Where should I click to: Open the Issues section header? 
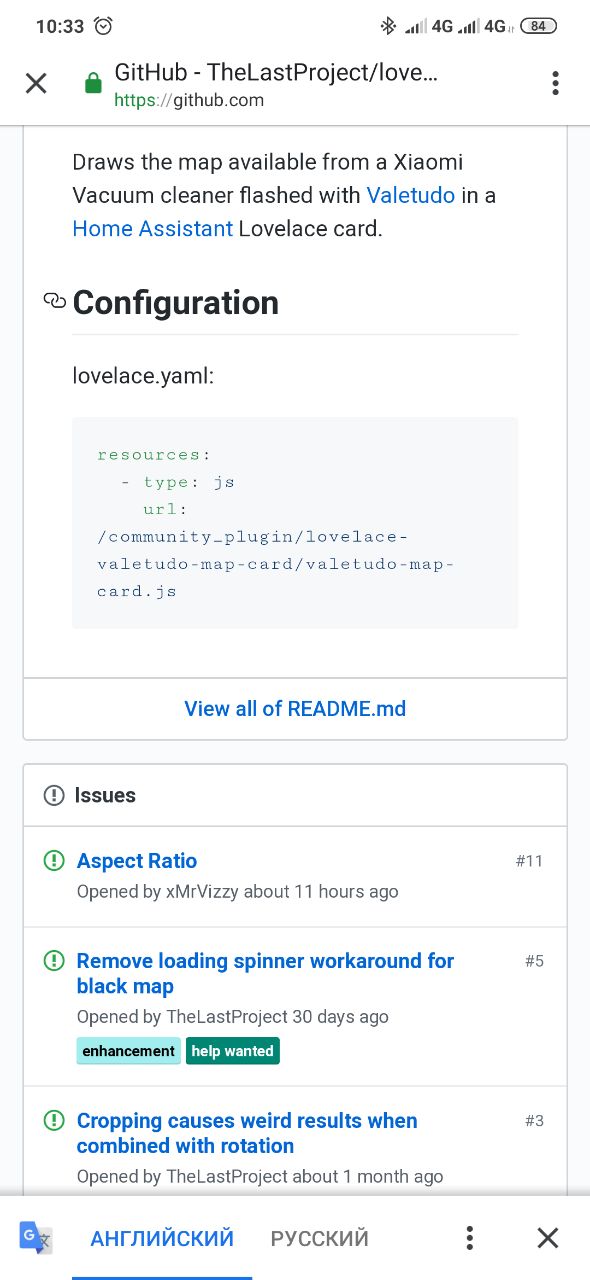point(295,795)
